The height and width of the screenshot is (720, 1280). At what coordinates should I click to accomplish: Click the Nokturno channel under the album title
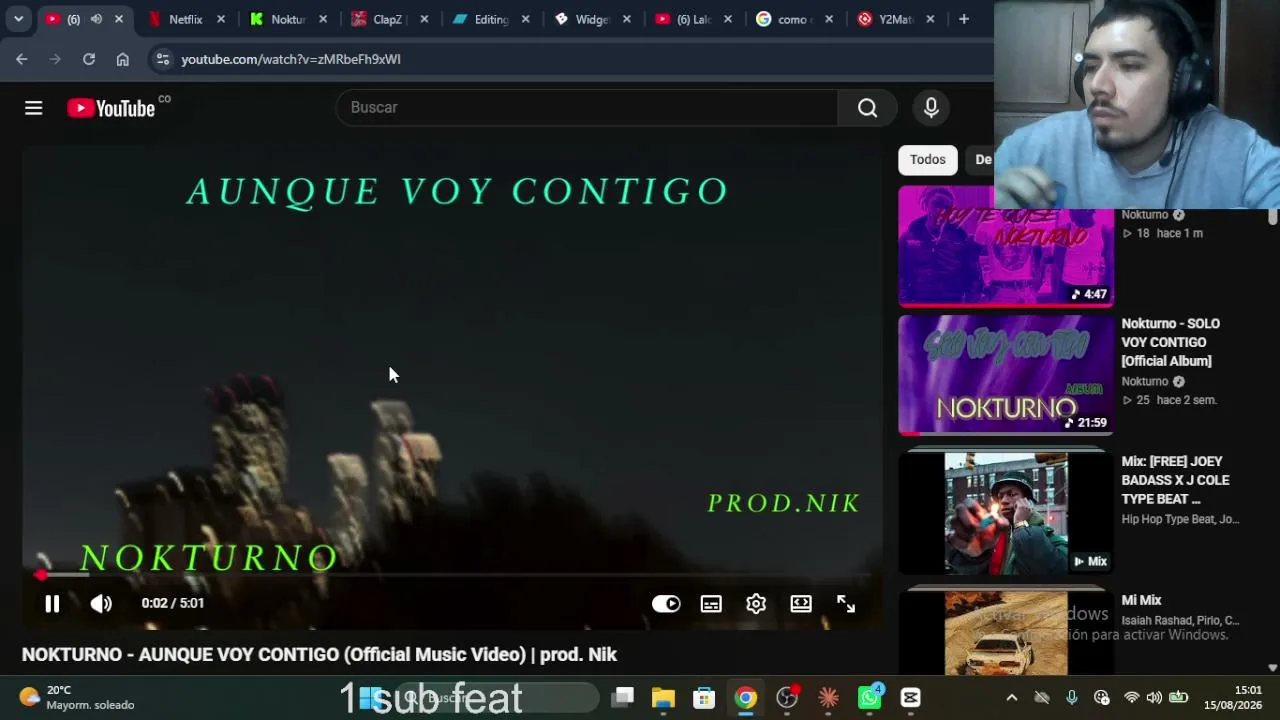point(1145,381)
